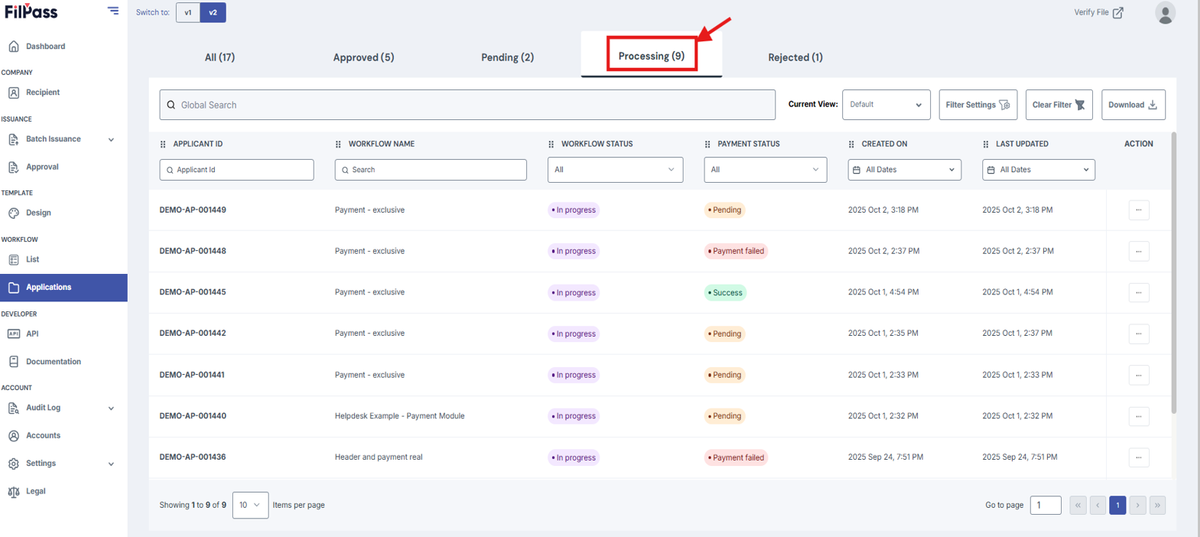
Task: Grab the Workflow Status column drag handle
Action: tap(552, 144)
